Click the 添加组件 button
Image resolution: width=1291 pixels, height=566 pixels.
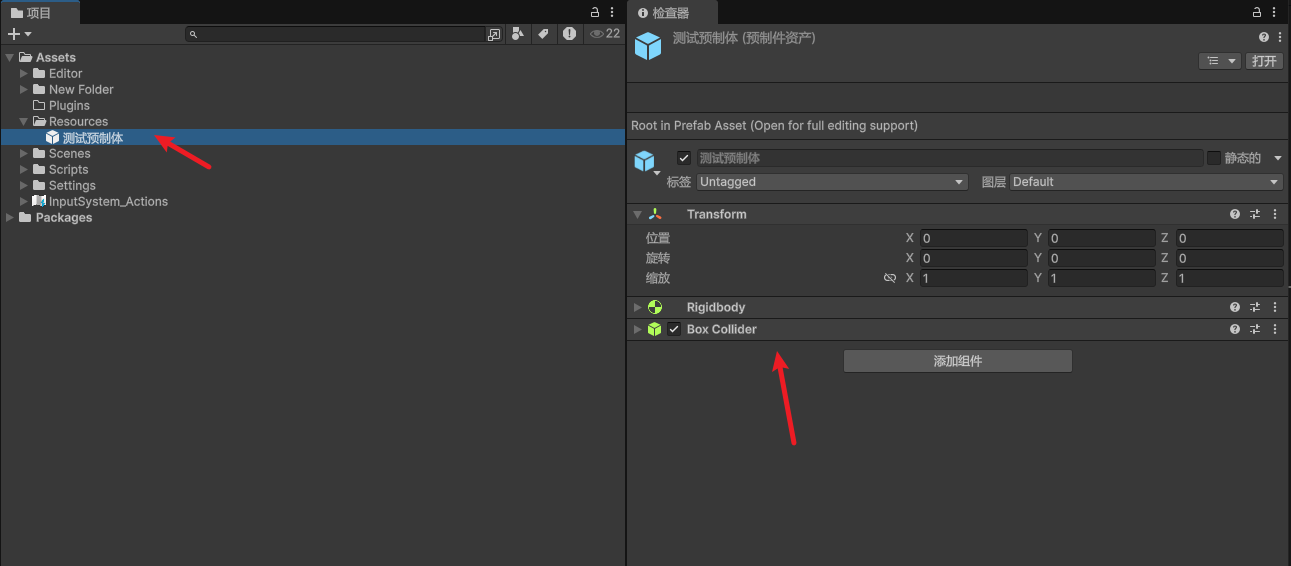click(958, 361)
